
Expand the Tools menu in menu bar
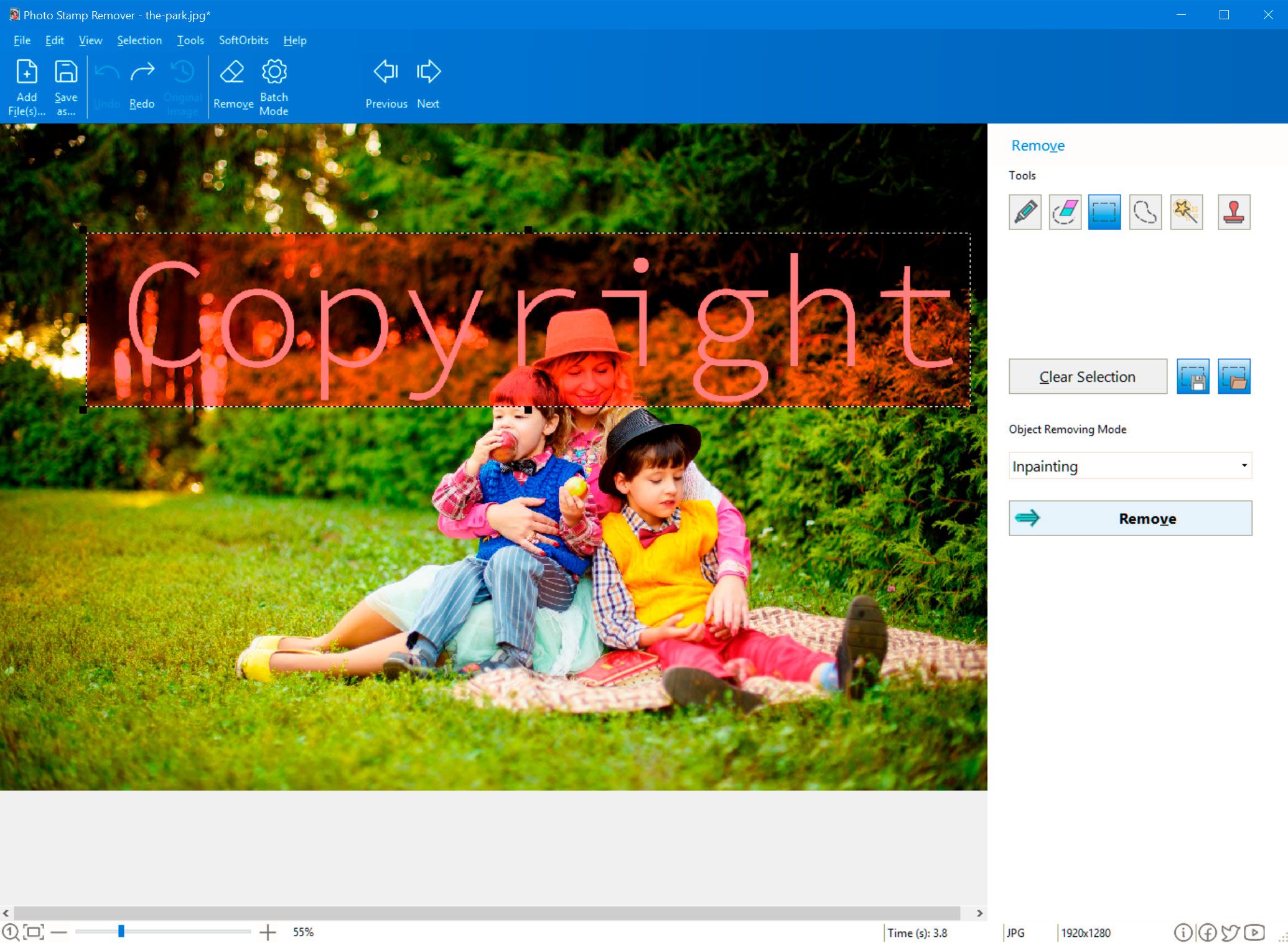[190, 40]
